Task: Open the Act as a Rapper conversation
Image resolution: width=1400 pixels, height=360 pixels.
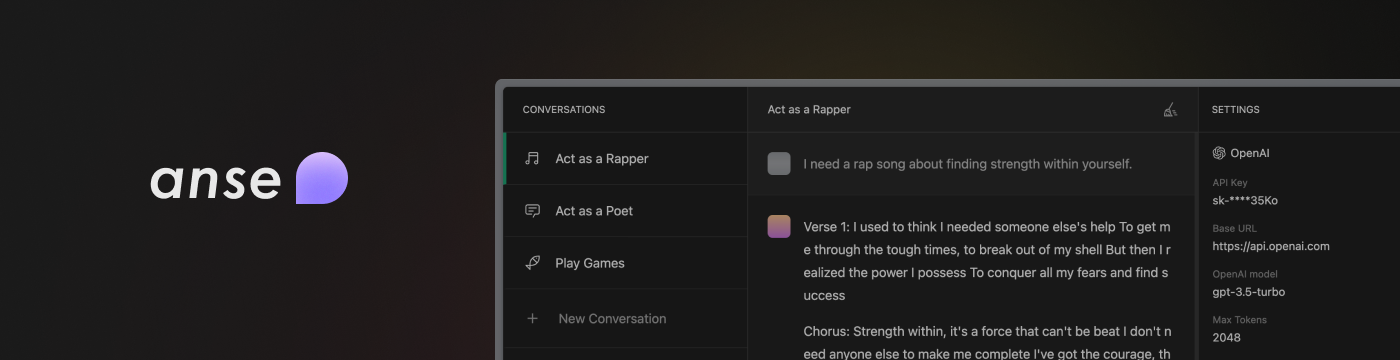Action: pyautogui.click(x=625, y=158)
